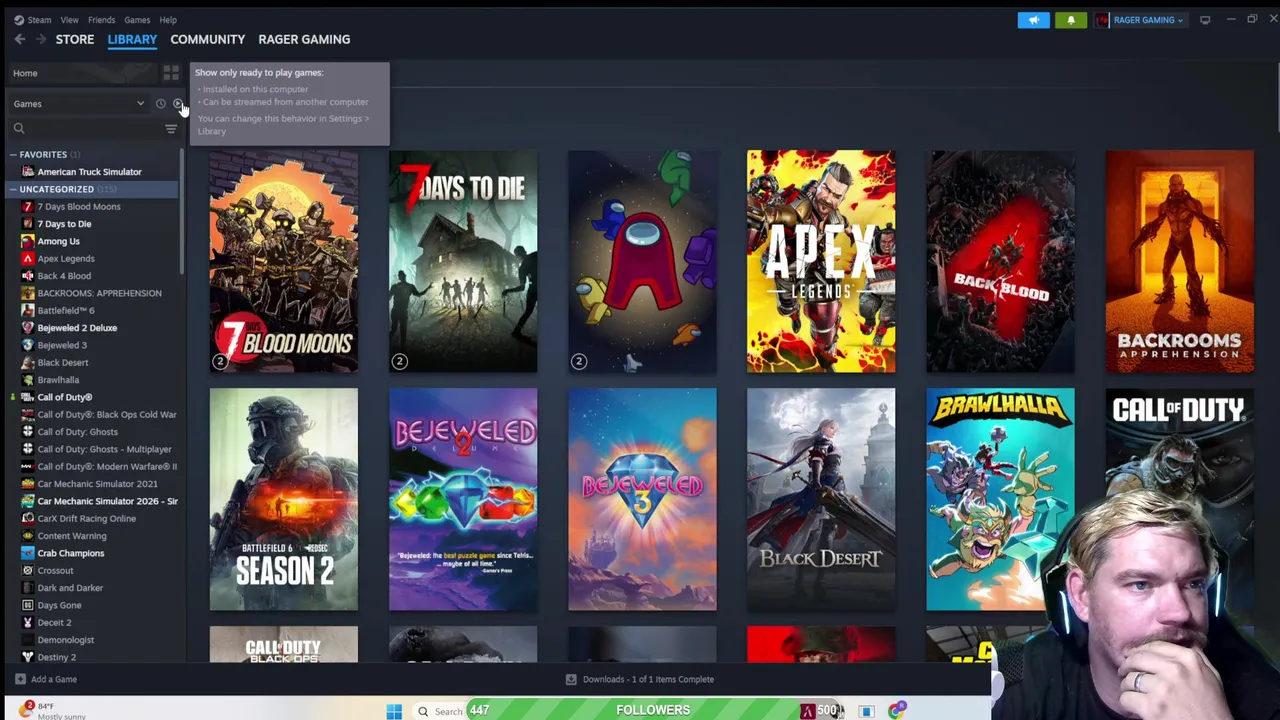Select 7 Days Blood Moons in sidebar
Image resolution: width=1280 pixels, height=720 pixels.
(79, 207)
